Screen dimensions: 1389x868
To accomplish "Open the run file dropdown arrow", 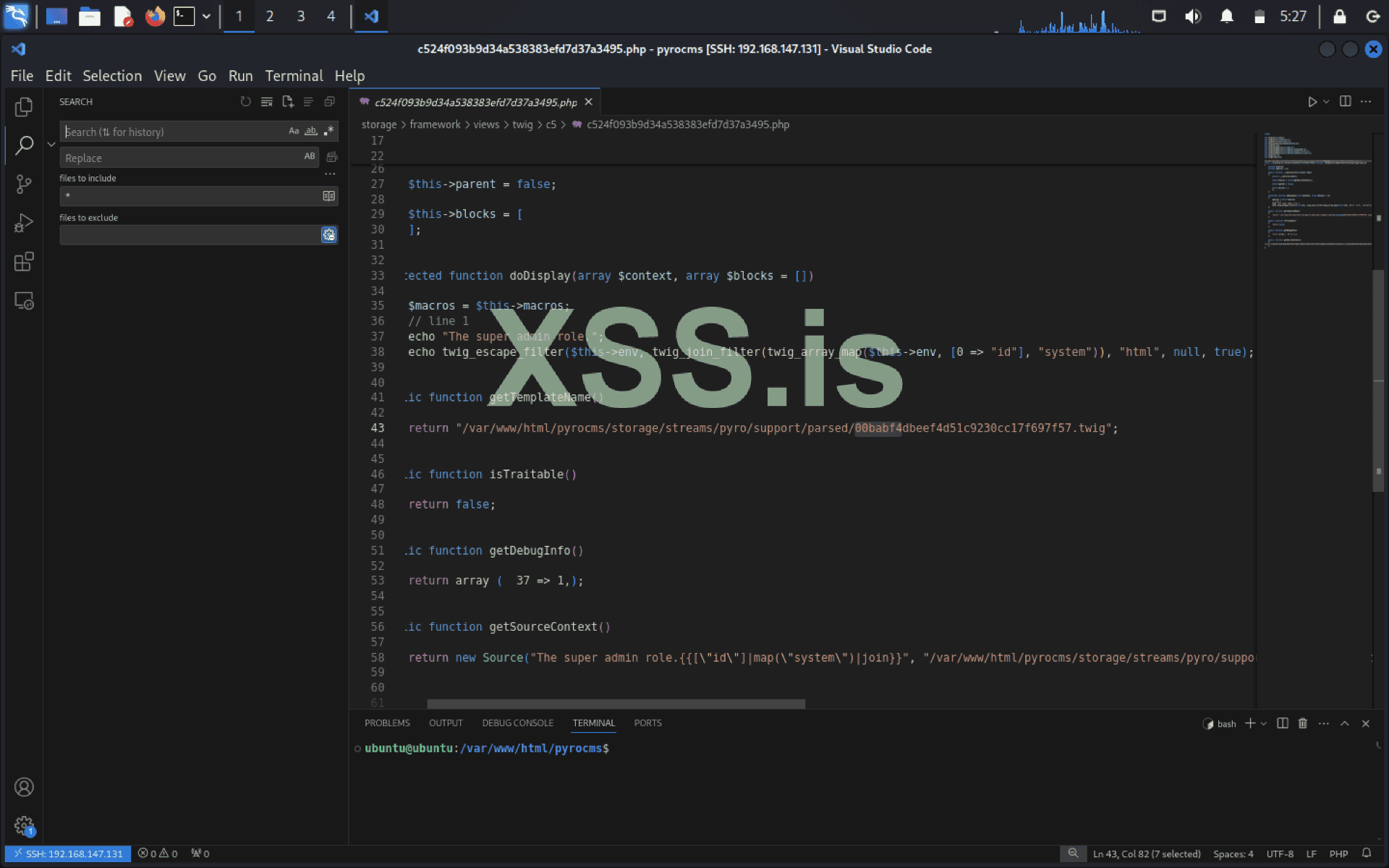I will tap(1326, 102).
